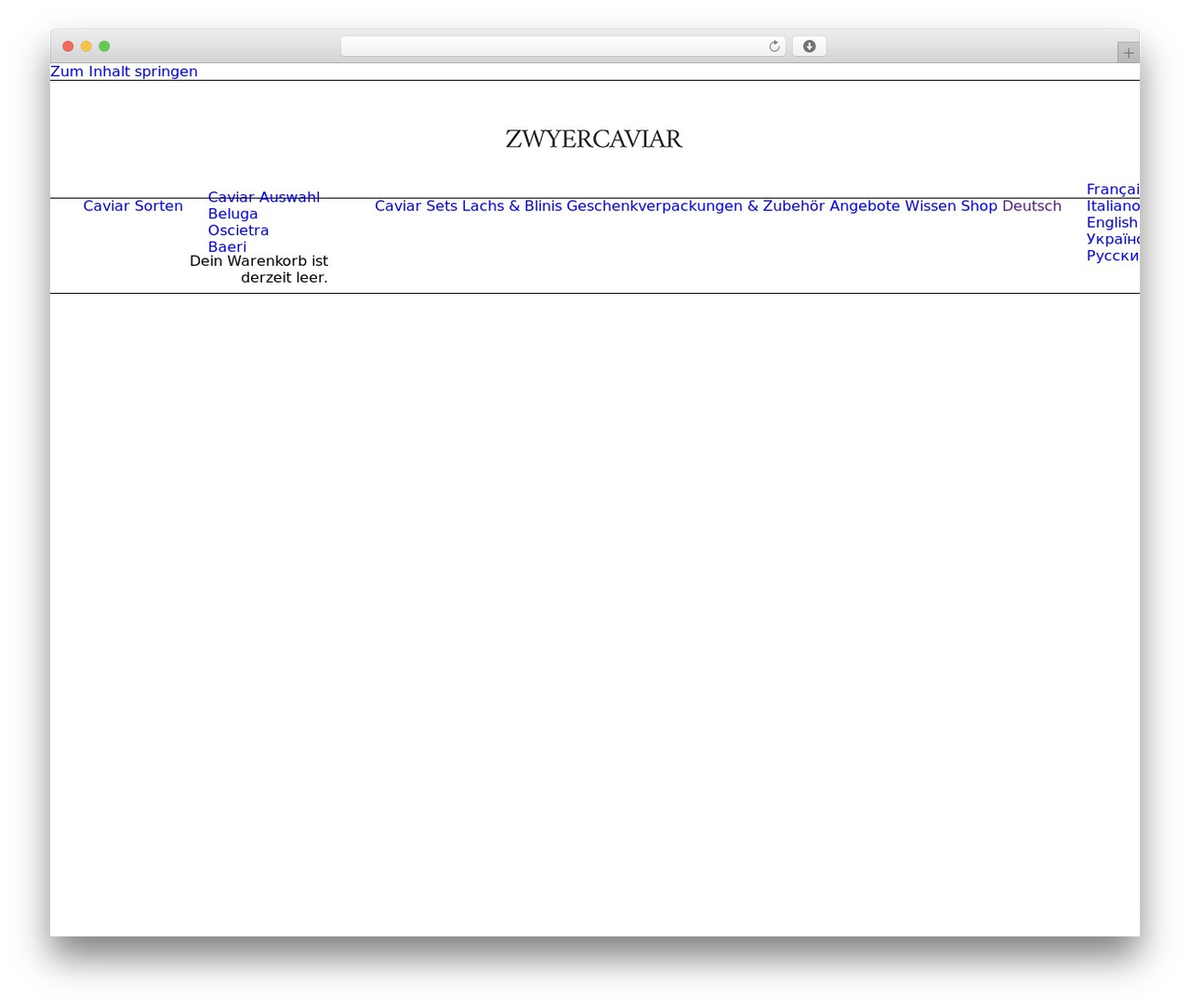Viewport: 1190px width, 1008px height.
Task: Change site language to English
Action: tap(1112, 222)
